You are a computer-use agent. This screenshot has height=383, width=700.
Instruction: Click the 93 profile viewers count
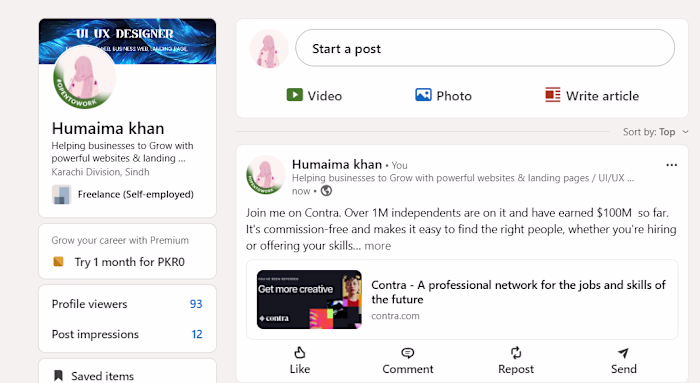click(196, 304)
